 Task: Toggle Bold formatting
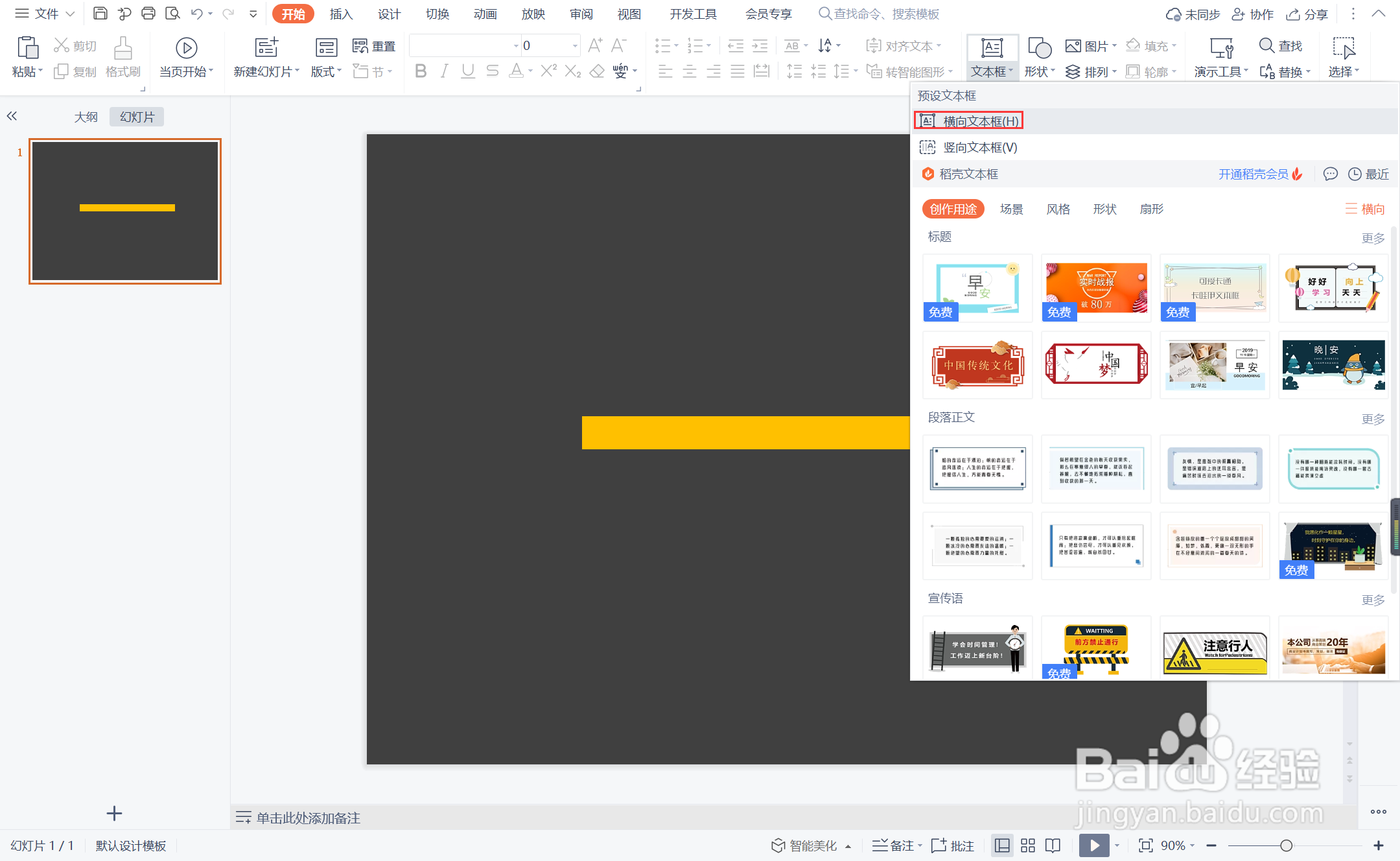pyautogui.click(x=421, y=71)
